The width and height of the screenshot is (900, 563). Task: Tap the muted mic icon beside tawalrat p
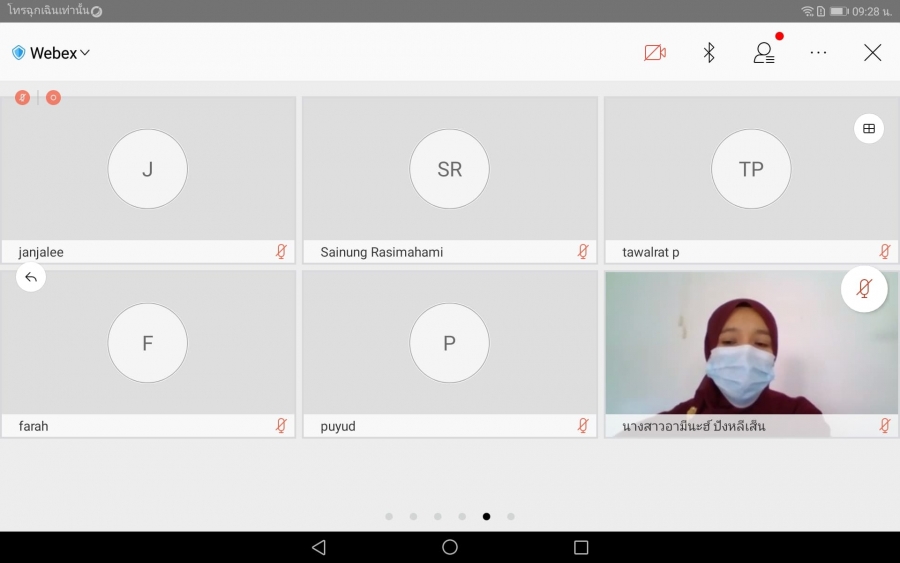click(884, 252)
